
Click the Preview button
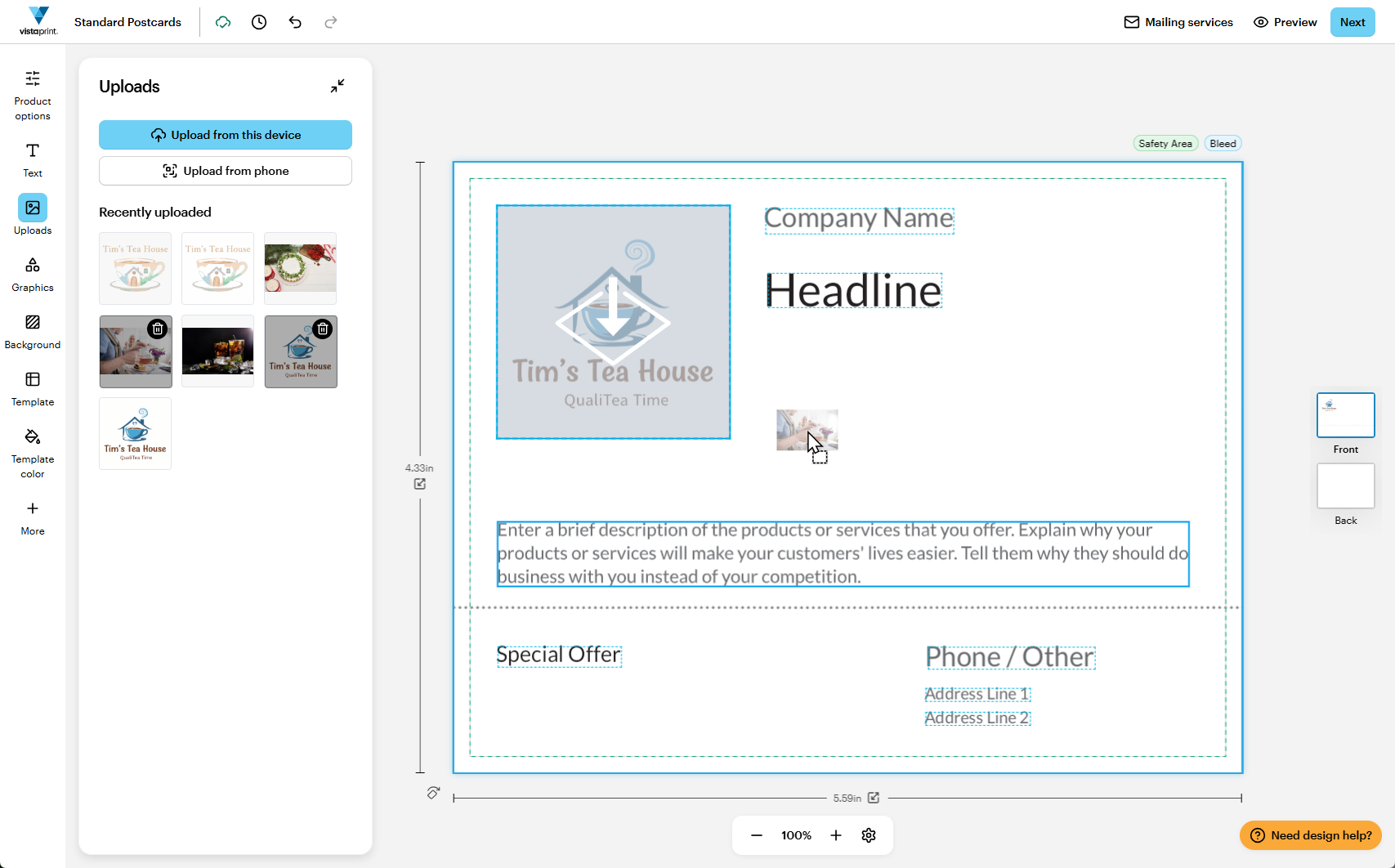1285,22
